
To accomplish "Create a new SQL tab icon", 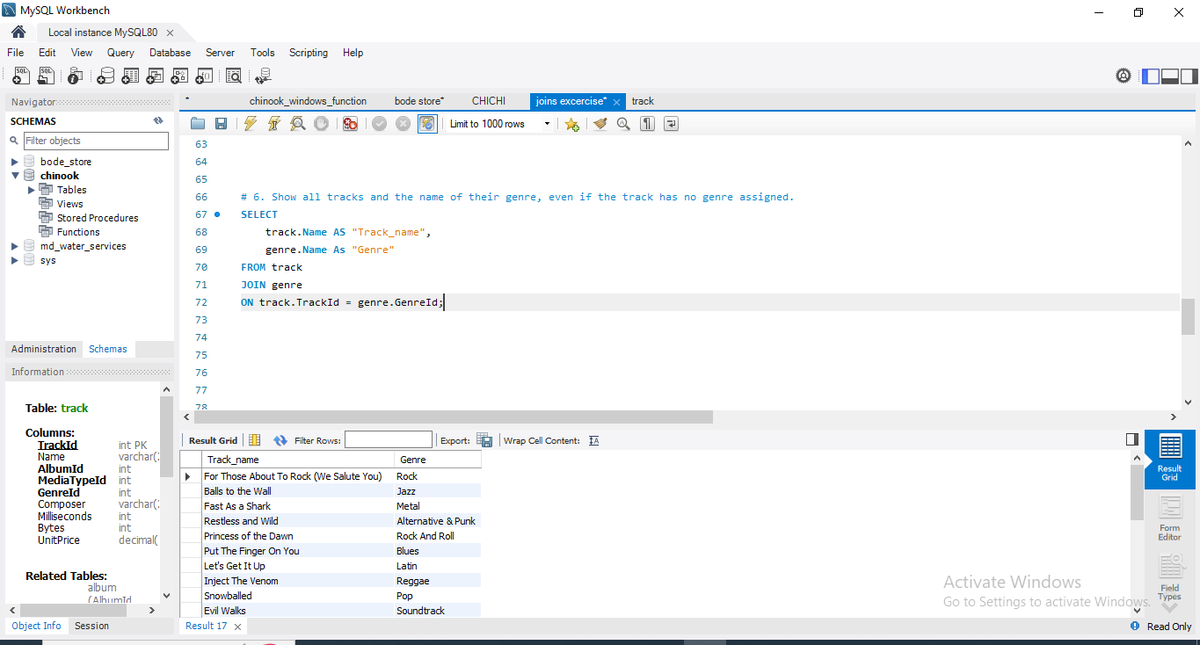I will 20,75.
